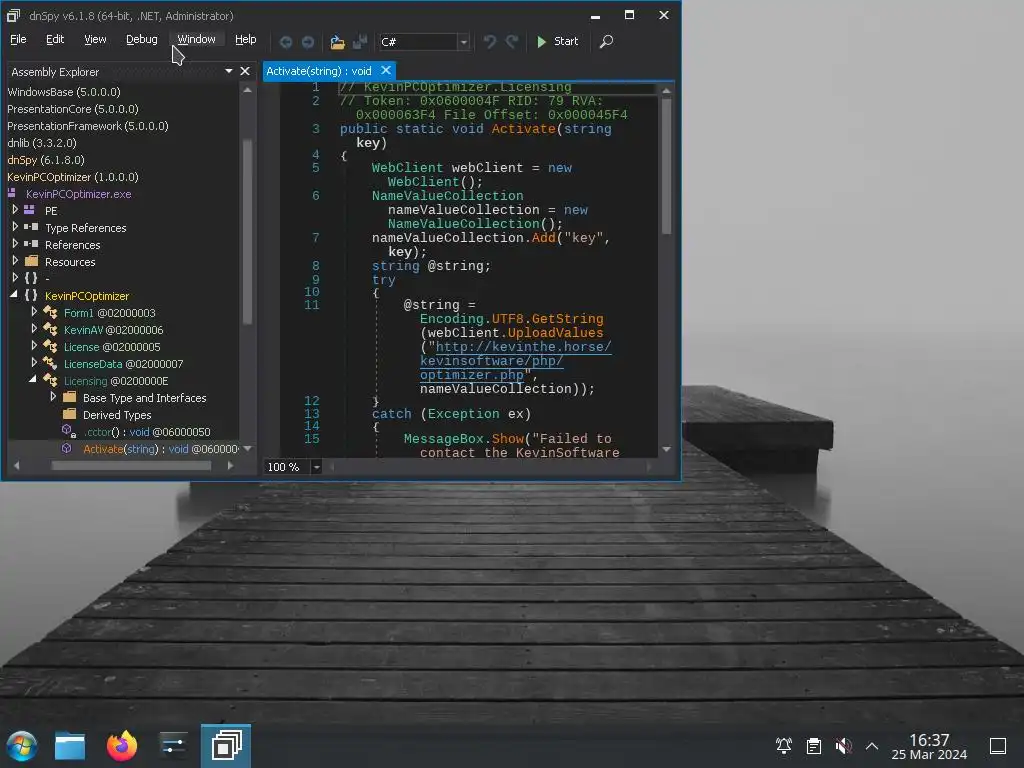Select the dnSpy taskbar window icon
1024x768 pixels.
(x=226, y=745)
